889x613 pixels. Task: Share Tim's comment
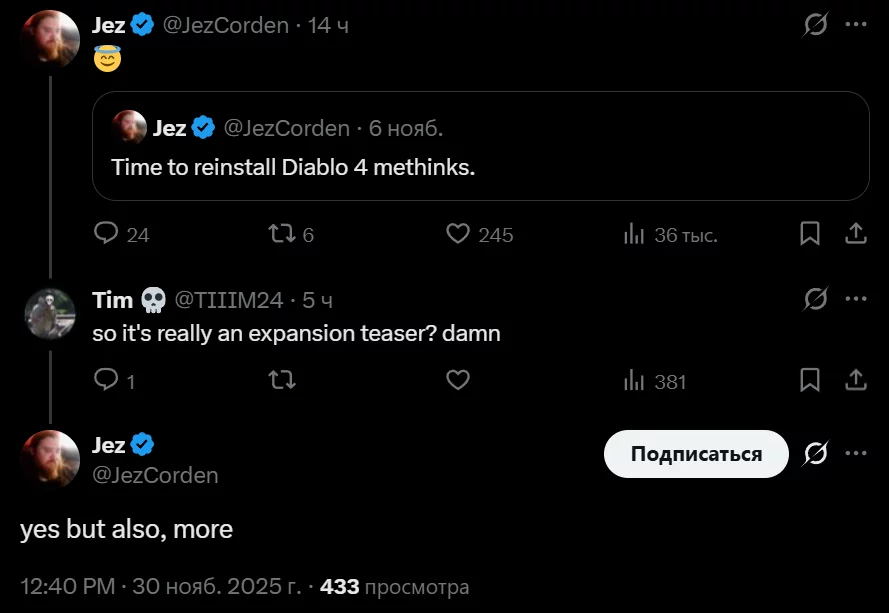856,381
